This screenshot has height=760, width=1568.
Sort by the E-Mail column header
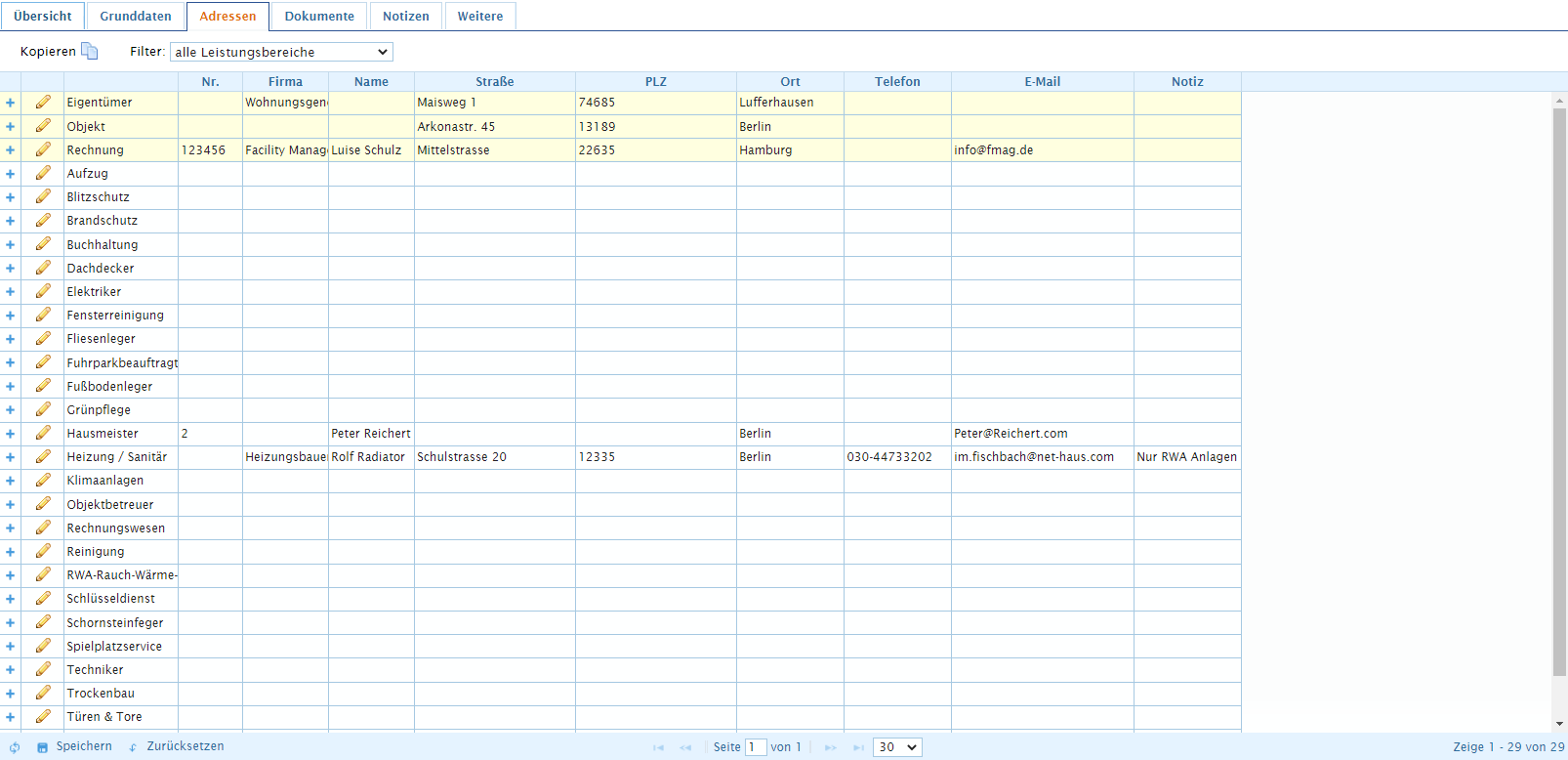point(1043,82)
